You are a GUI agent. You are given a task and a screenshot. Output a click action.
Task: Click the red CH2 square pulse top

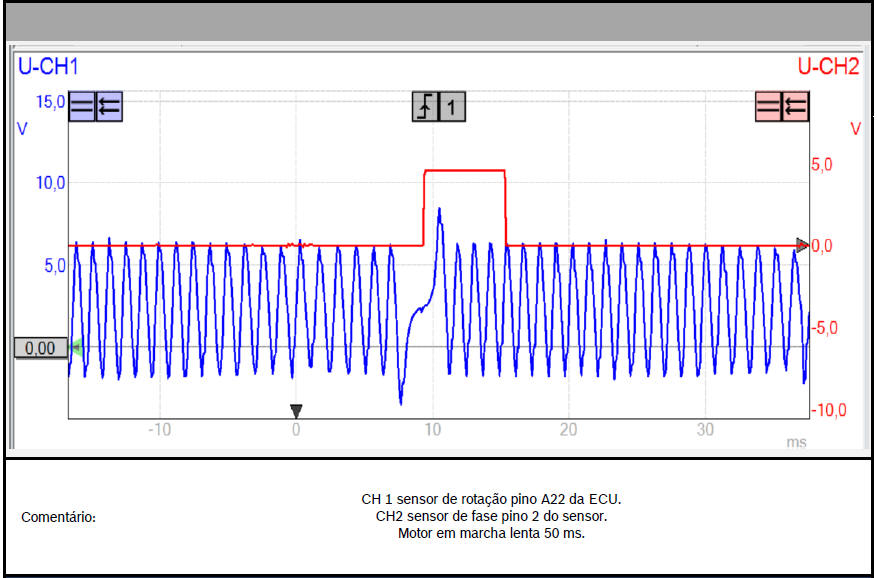(x=465, y=171)
